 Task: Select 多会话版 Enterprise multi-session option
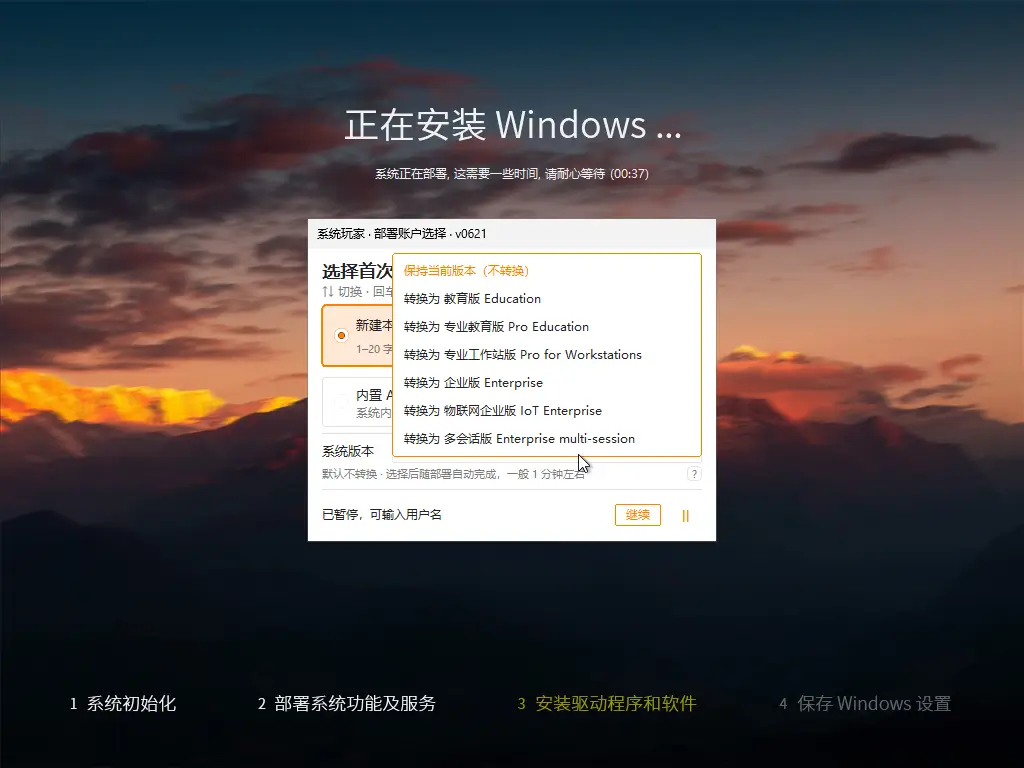point(547,439)
